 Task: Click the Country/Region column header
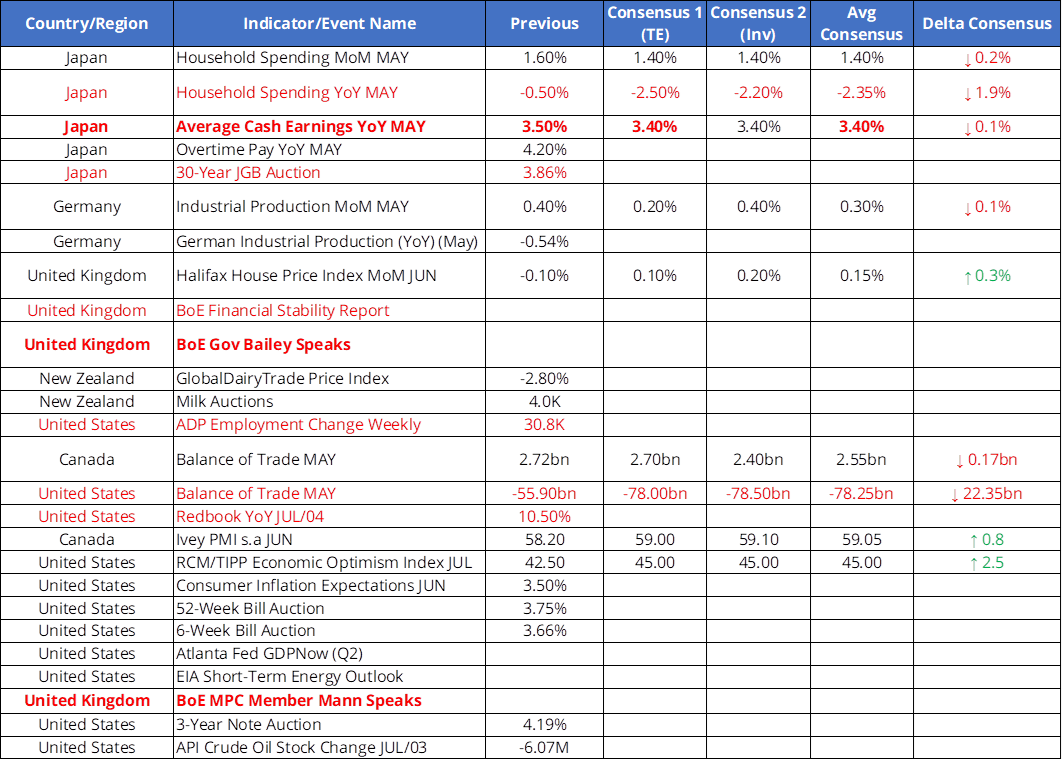(87, 23)
